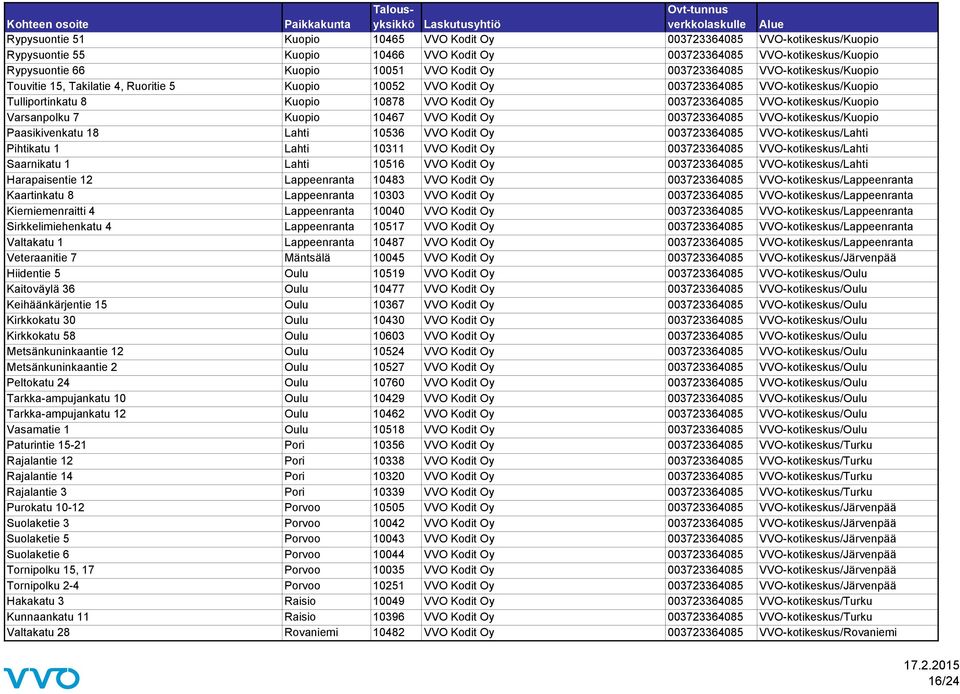This screenshot has width=960, height=694.
Task: Click the address 'Saarnikatu 1'
Action: tap(38, 164)
